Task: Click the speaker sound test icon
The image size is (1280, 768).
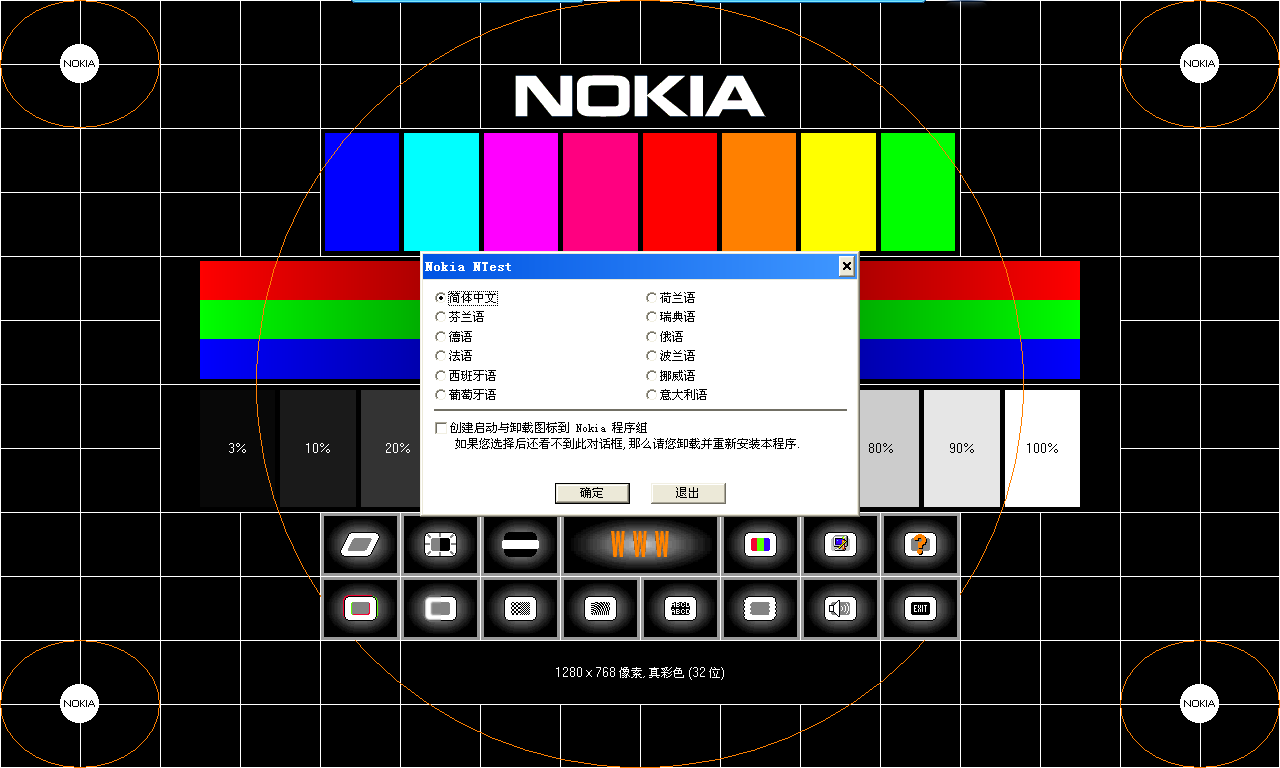Action: 840,608
